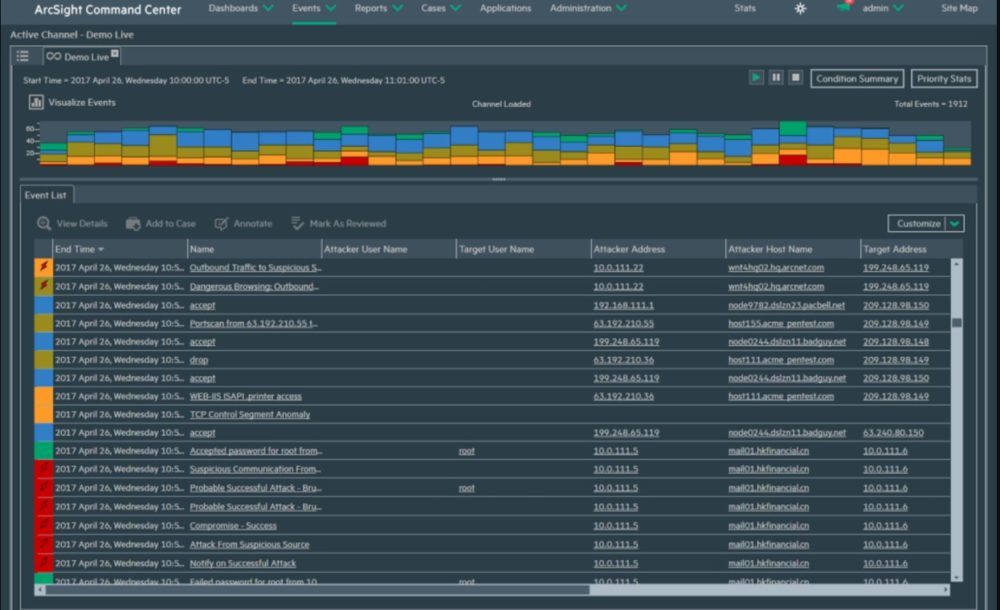1000x610 pixels.
Task: Click the Condition Summary button
Action: coord(857,79)
